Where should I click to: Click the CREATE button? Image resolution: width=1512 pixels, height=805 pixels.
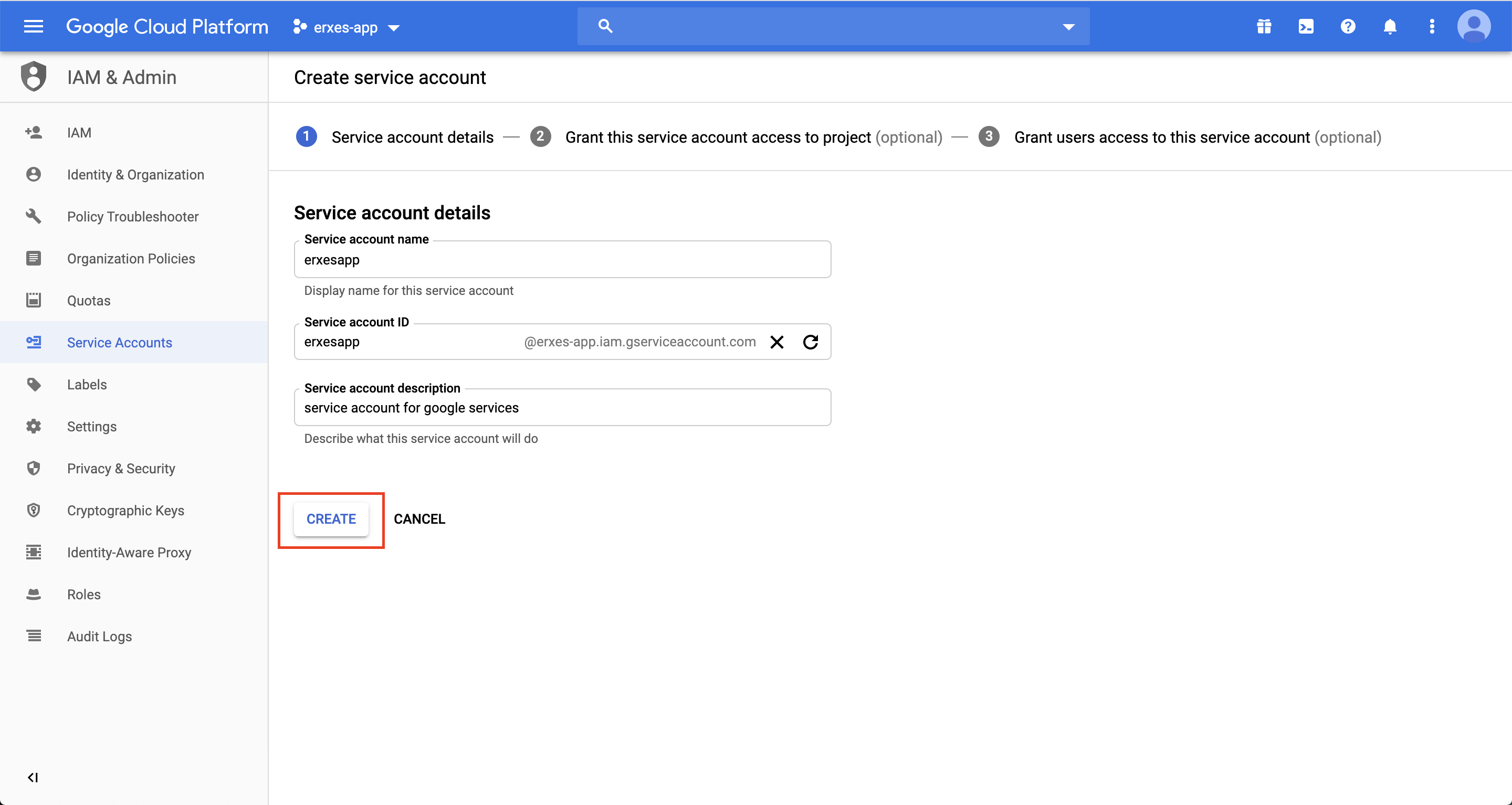click(331, 519)
